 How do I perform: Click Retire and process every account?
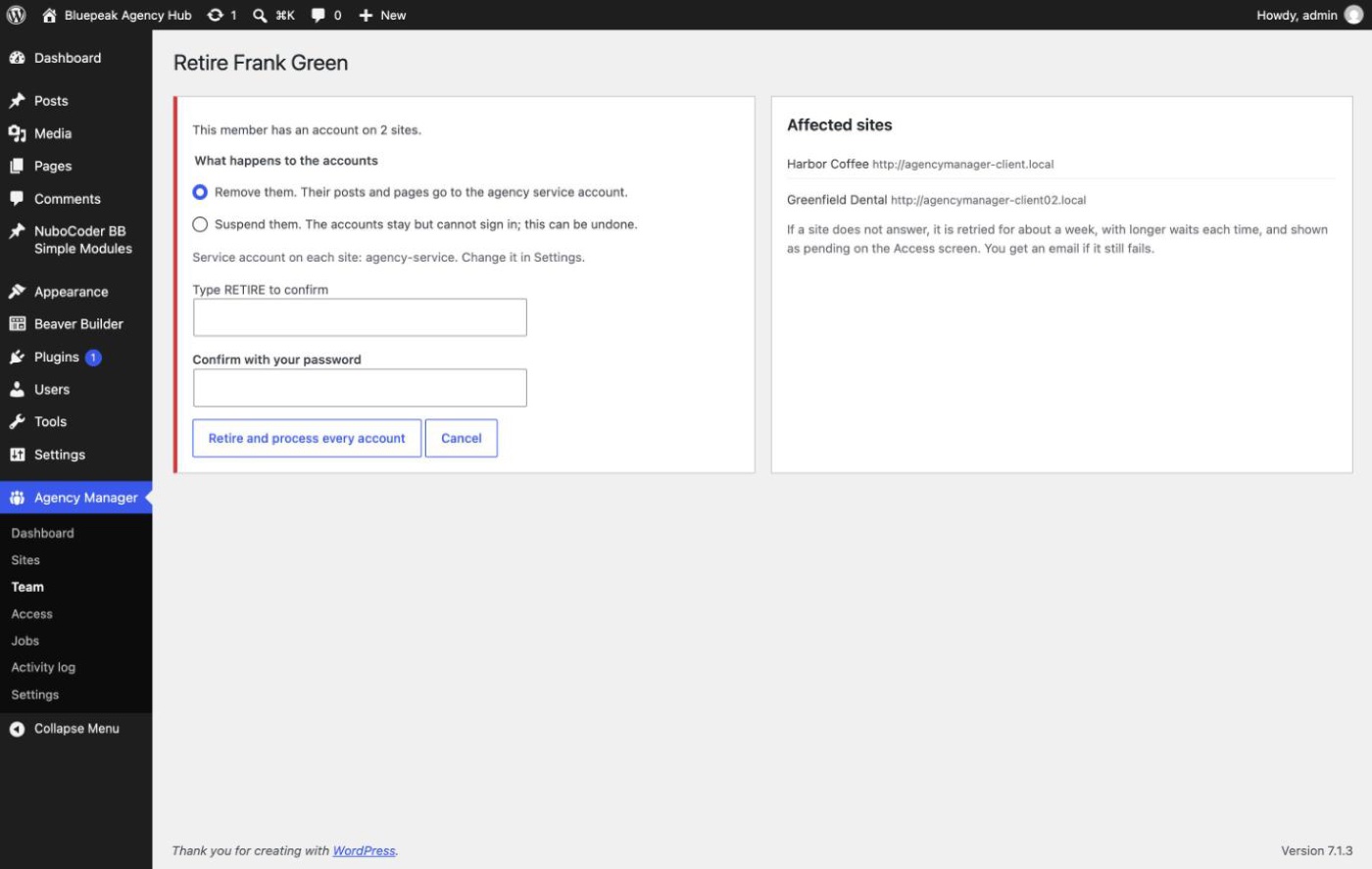[307, 438]
